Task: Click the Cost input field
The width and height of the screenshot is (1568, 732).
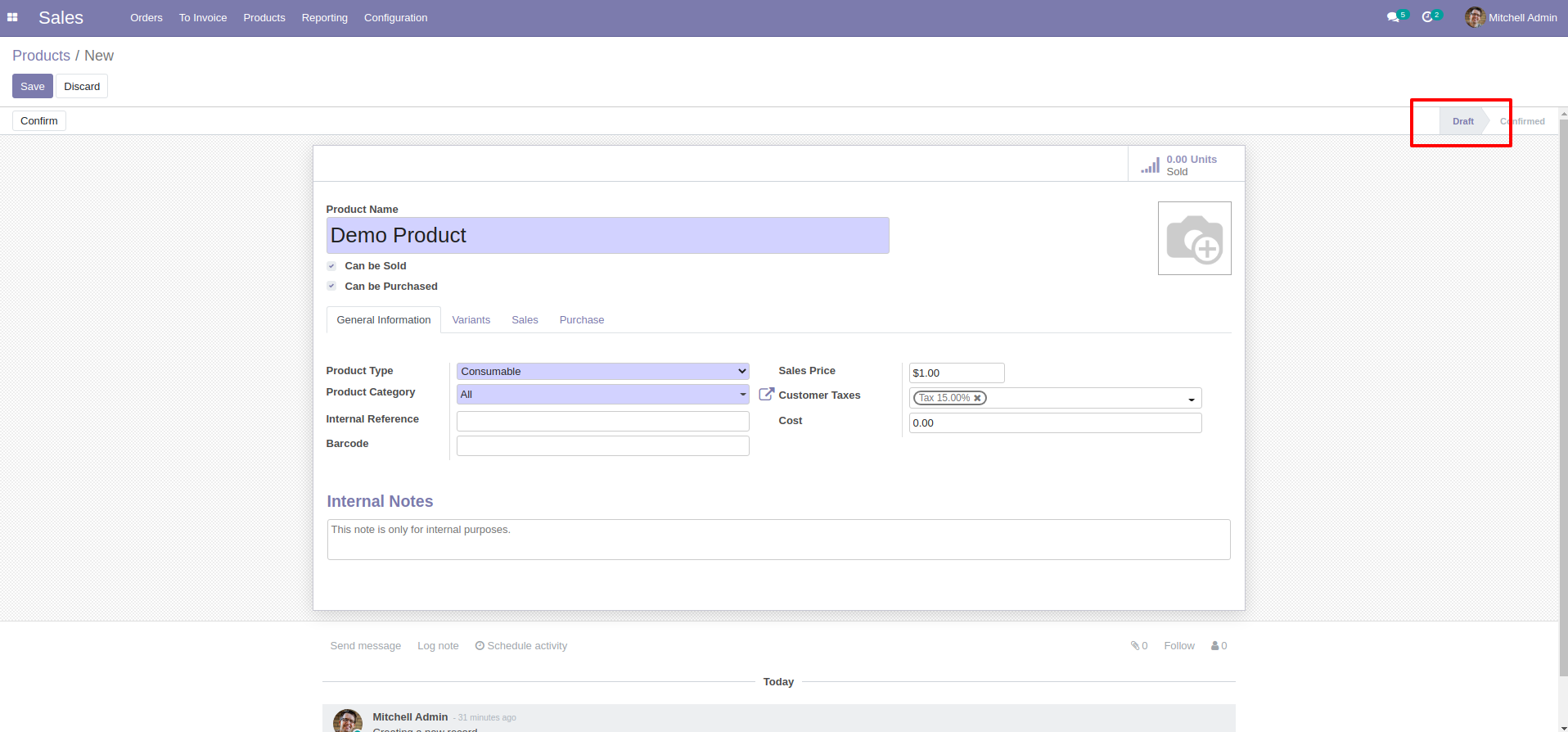Action: 1055,423
